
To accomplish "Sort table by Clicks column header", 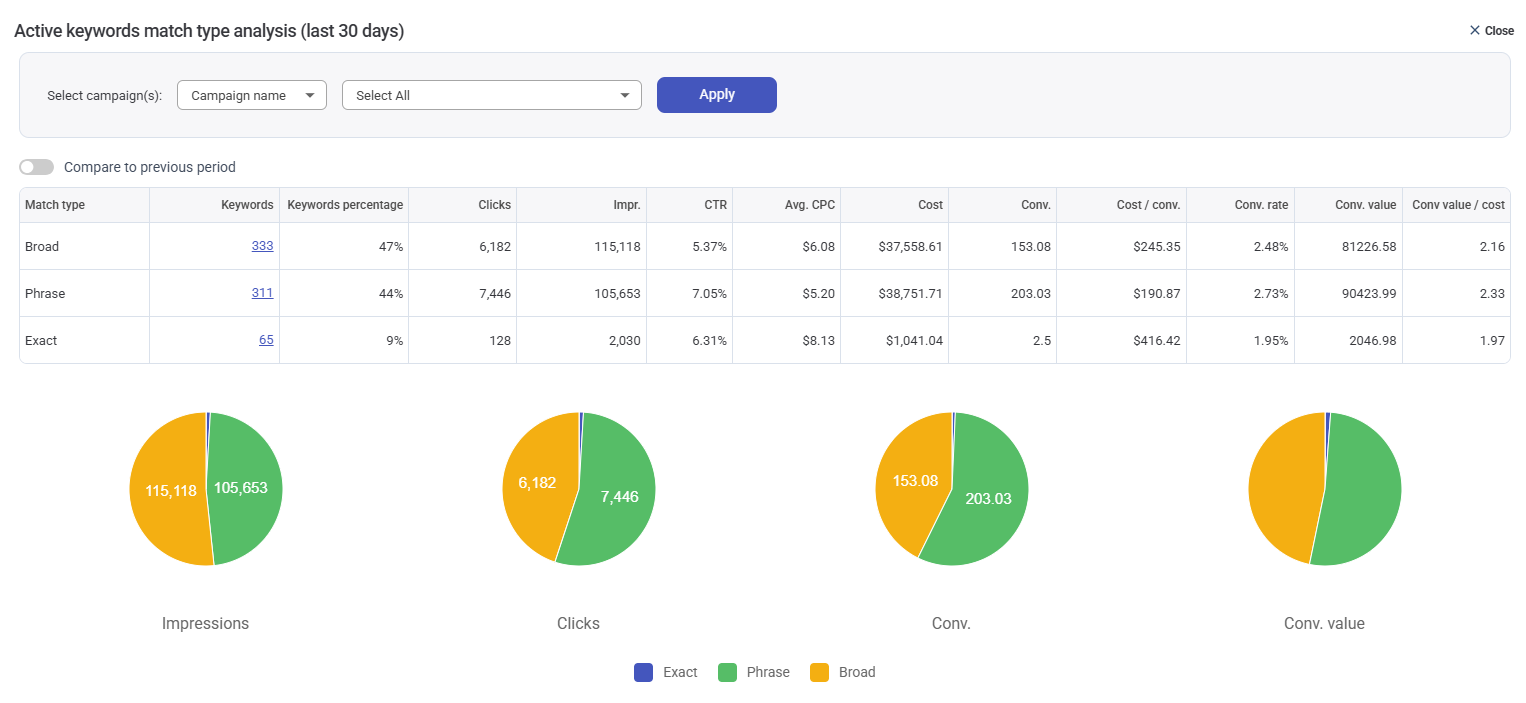I will 494,205.
